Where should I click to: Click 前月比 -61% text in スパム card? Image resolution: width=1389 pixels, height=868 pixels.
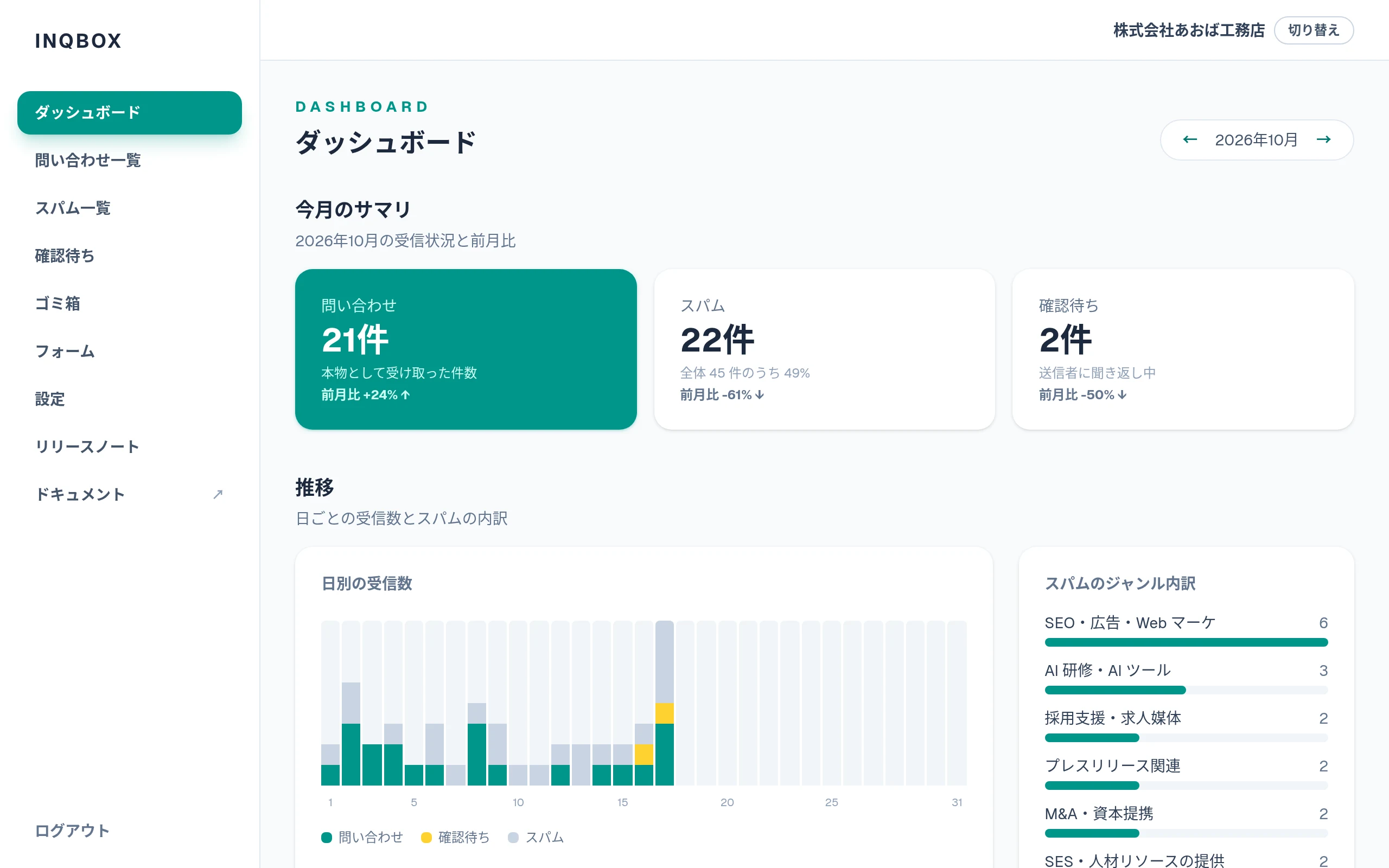[722, 394]
